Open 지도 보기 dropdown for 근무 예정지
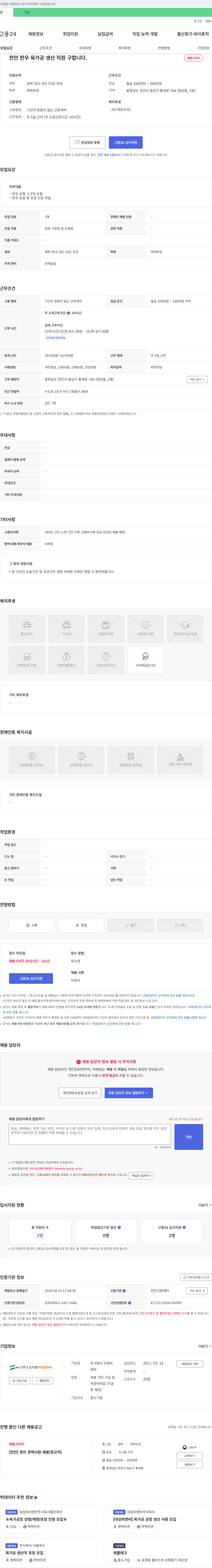 197,379
